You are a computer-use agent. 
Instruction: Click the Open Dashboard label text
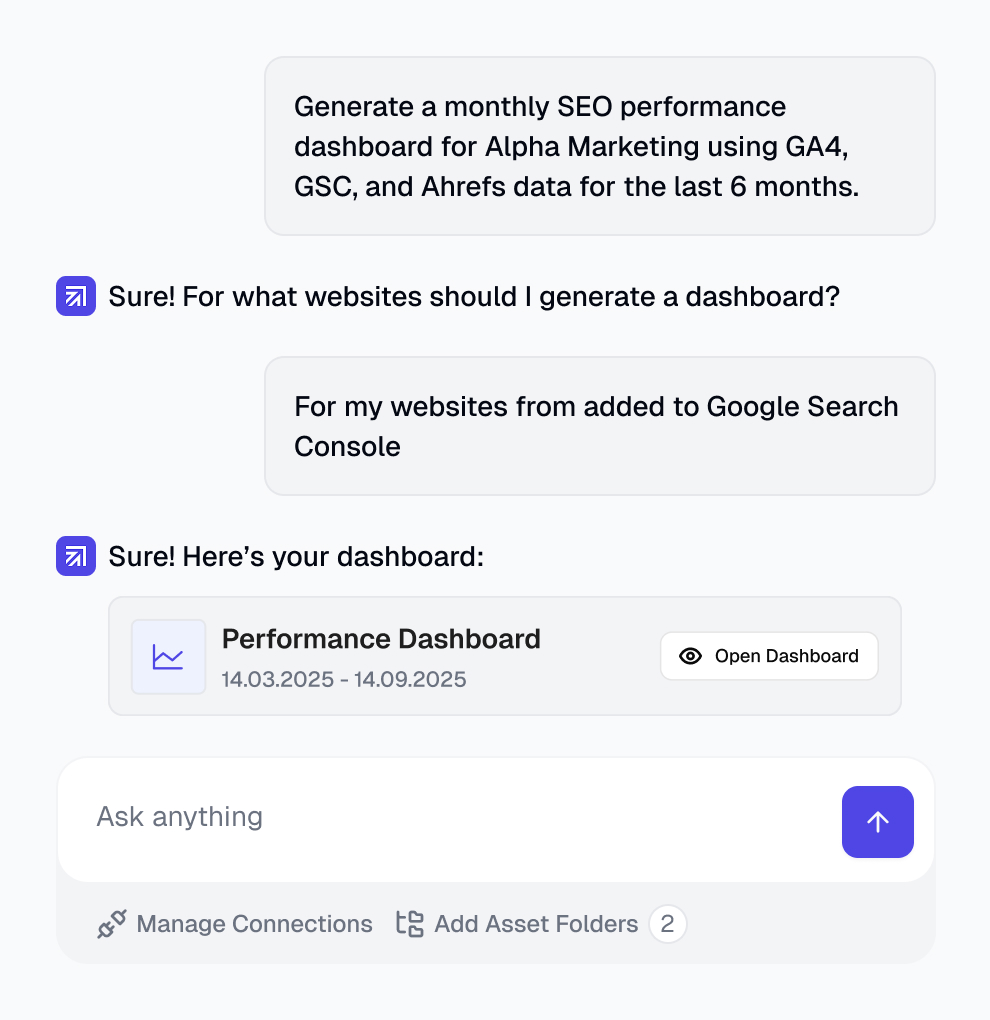(x=786, y=656)
